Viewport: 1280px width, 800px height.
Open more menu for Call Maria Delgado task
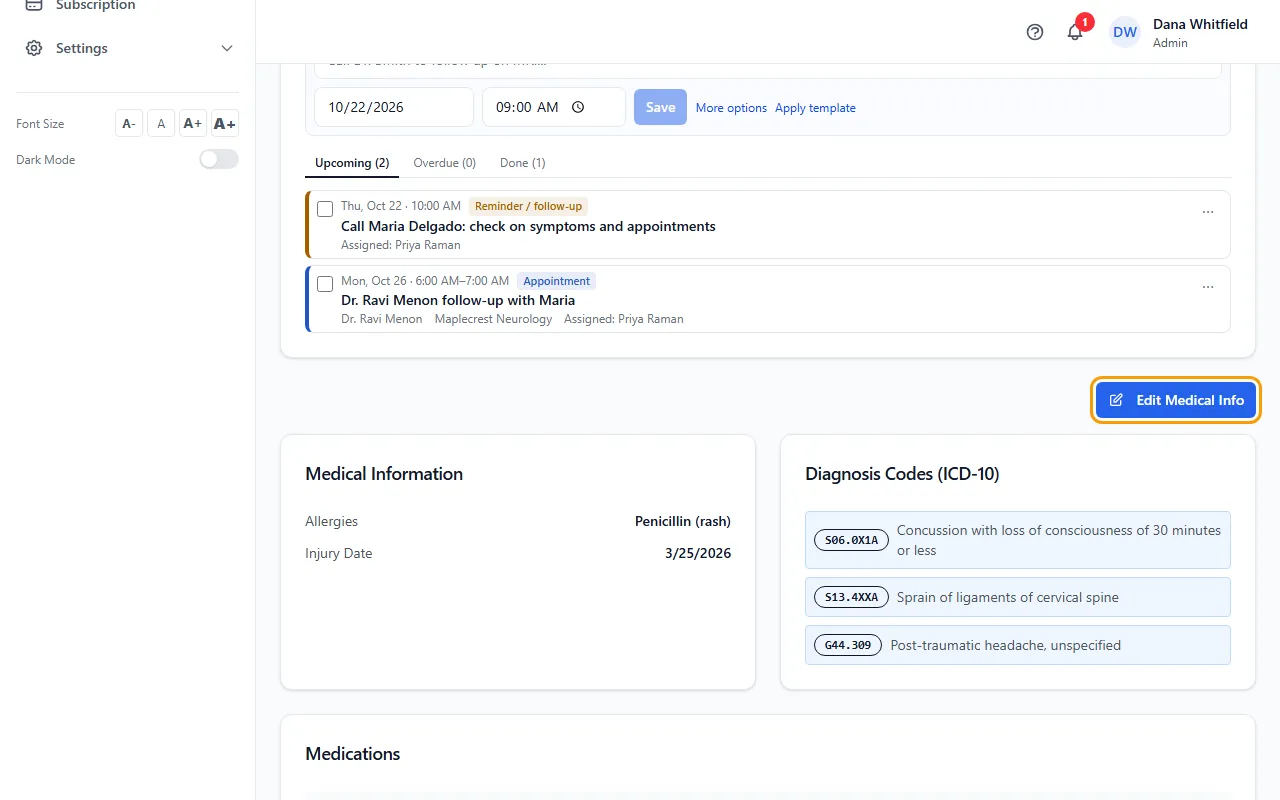(x=1208, y=212)
